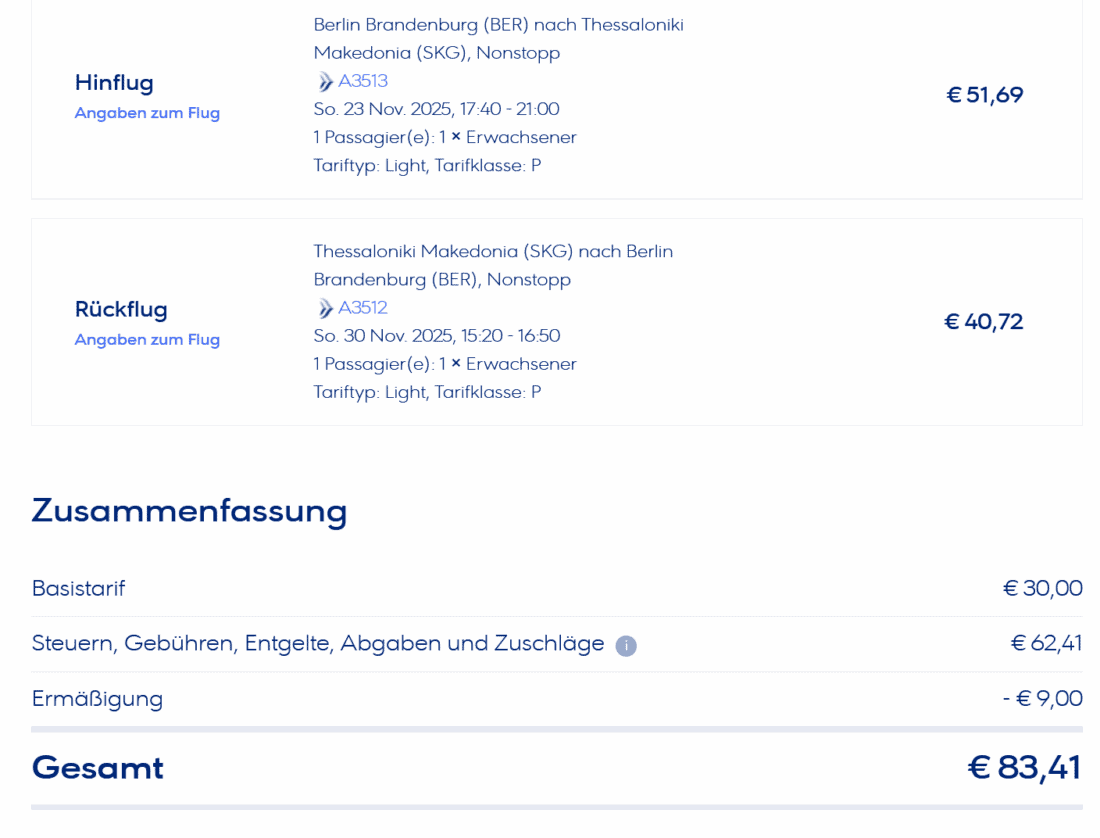Click flight number A3512
The height and width of the screenshot is (838, 1100).
click(x=363, y=308)
